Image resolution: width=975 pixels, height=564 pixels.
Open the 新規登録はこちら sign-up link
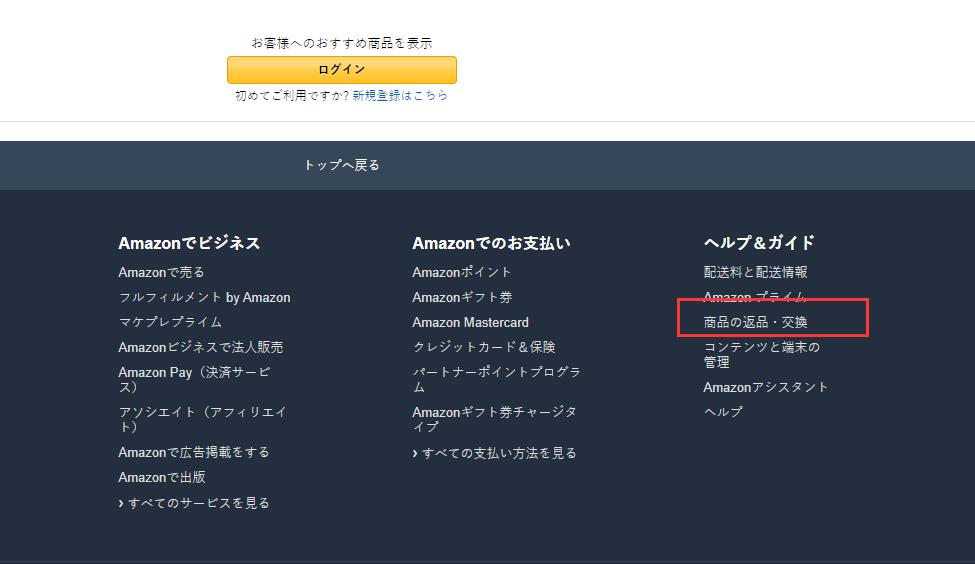coord(400,95)
